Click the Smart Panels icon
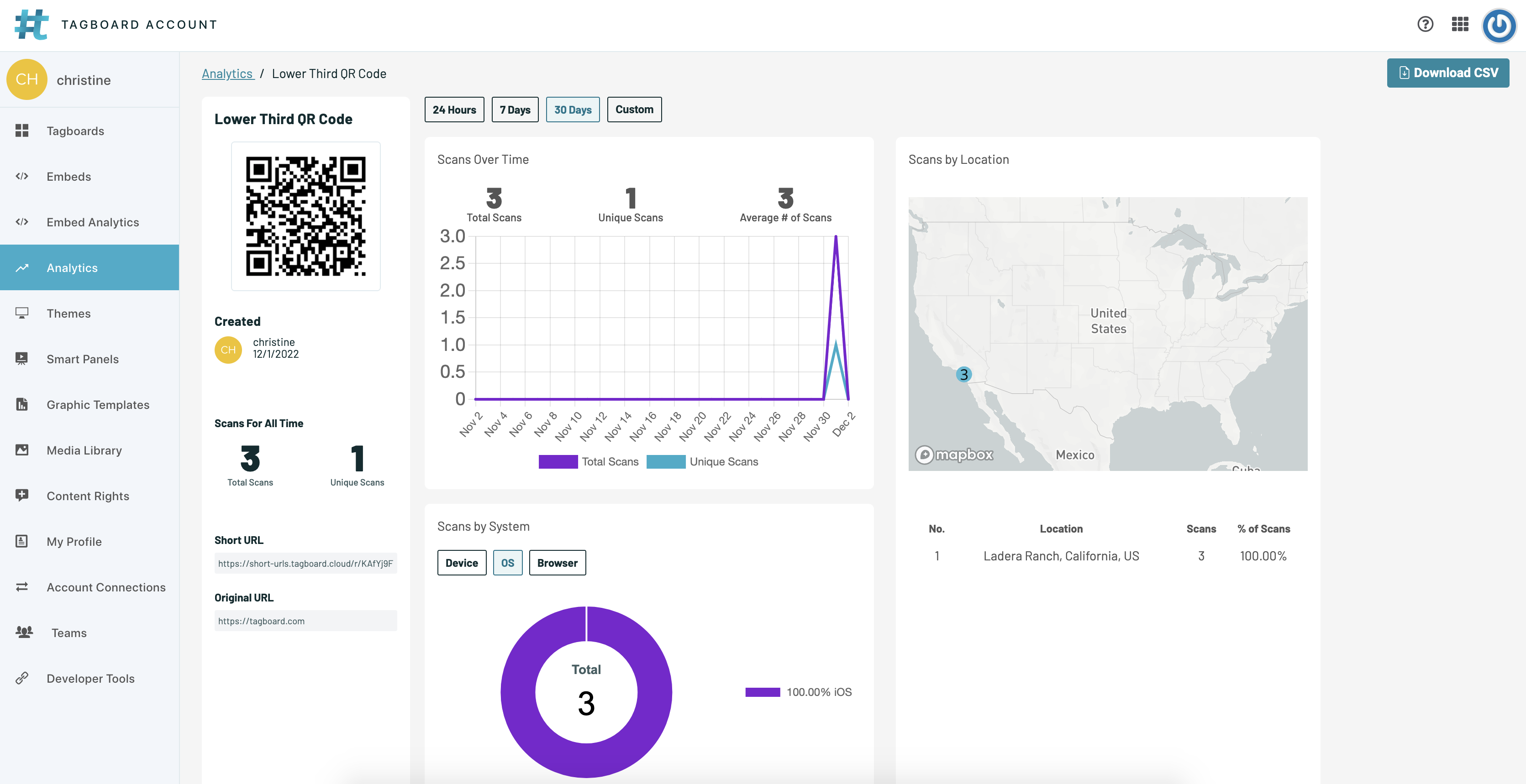The width and height of the screenshot is (1526, 784). click(x=22, y=359)
